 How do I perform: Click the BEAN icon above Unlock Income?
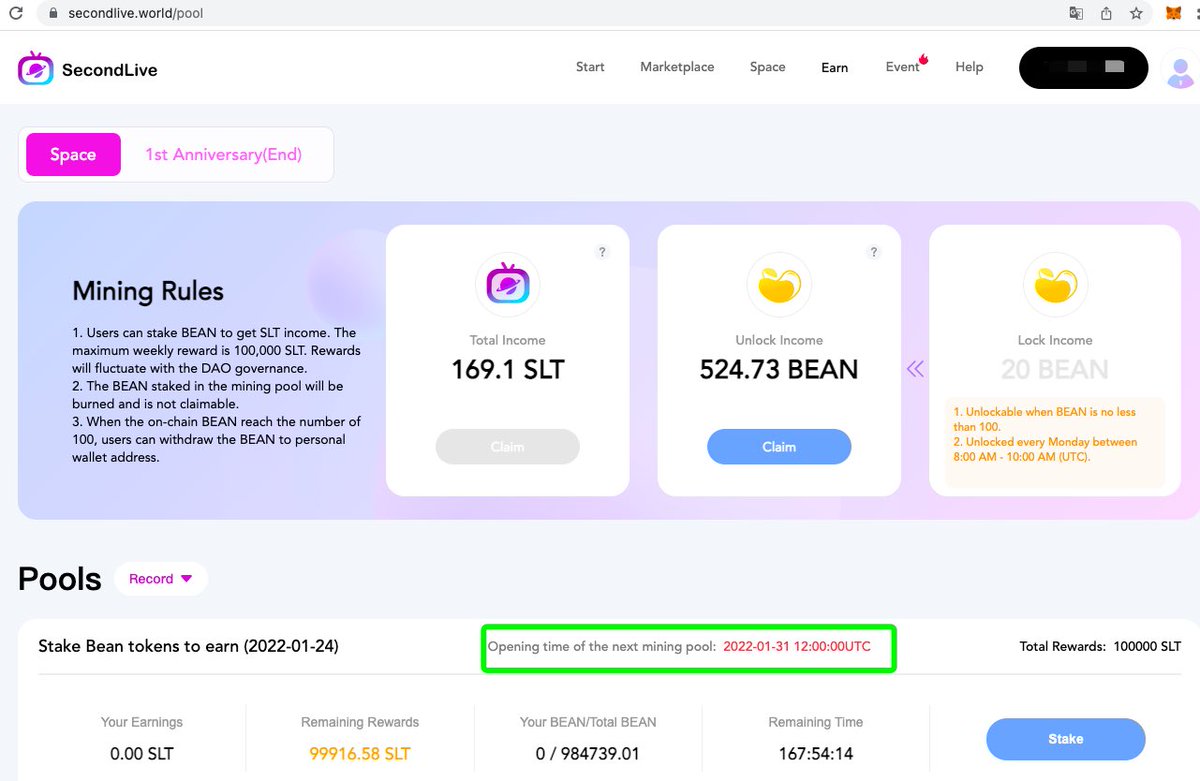tap(779, 284)
